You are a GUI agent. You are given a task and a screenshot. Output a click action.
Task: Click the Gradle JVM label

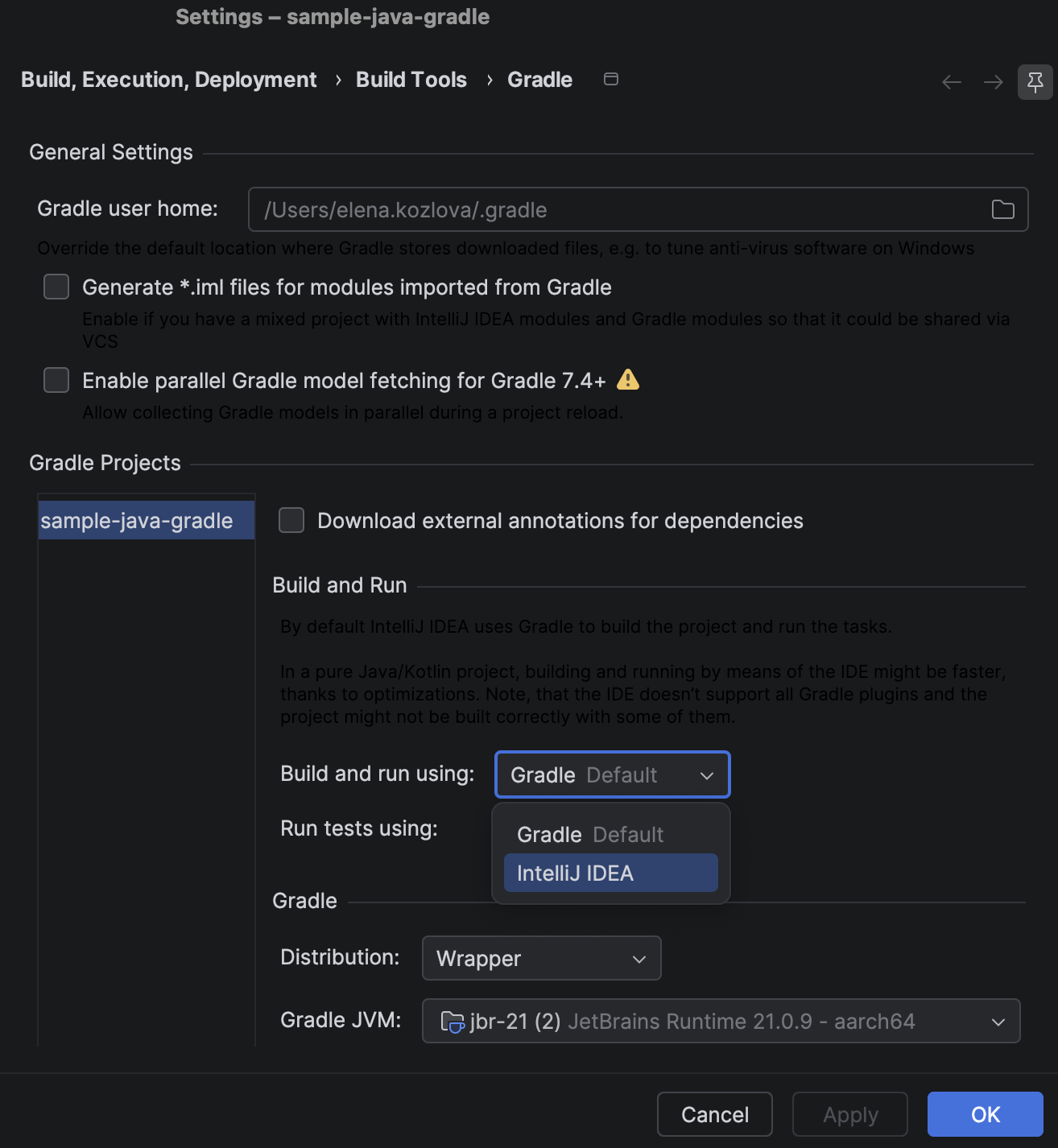pyautogui.click(x=341, y=1020)
